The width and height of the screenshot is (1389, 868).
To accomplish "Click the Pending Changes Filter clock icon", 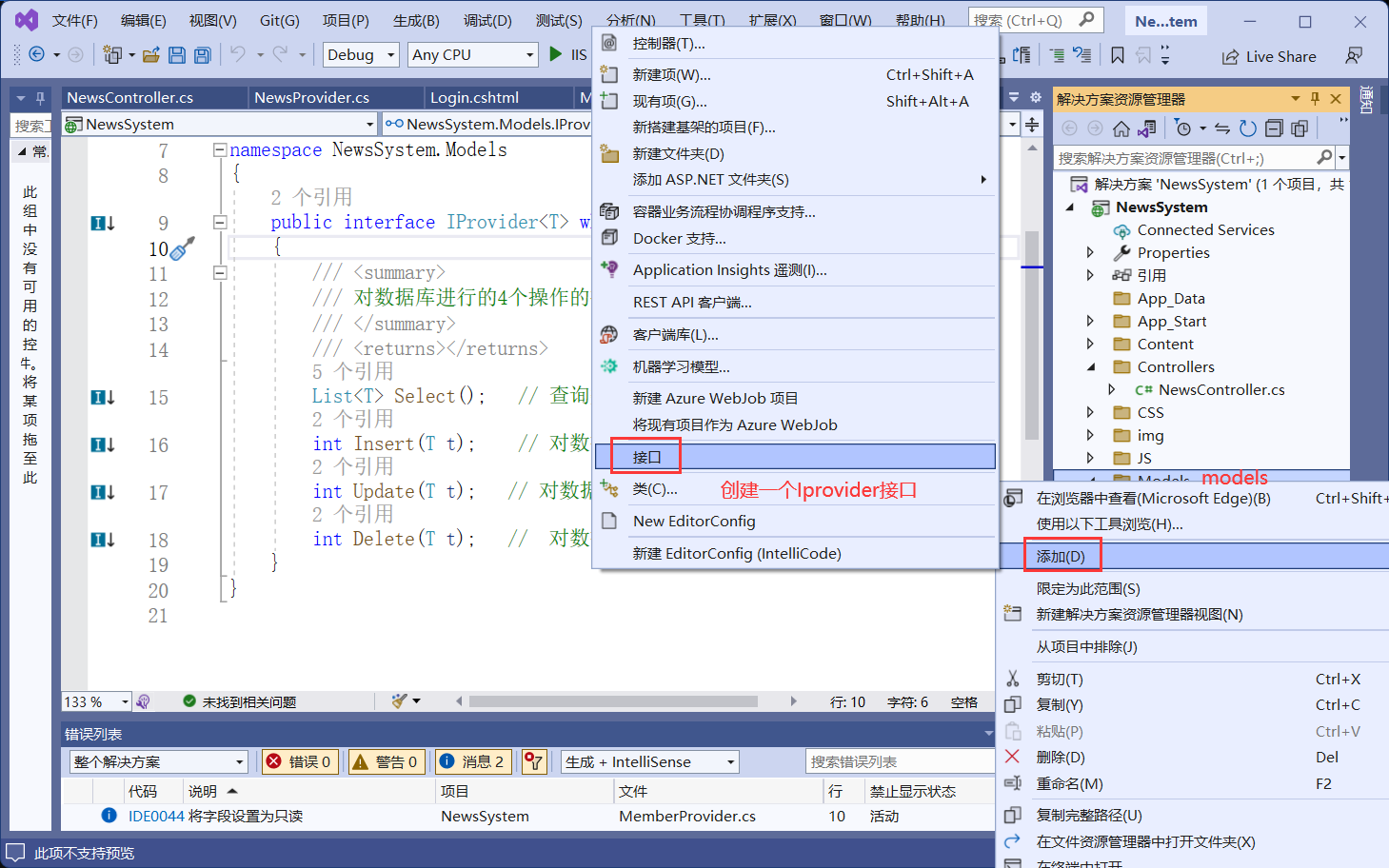I will [1183, 128].
